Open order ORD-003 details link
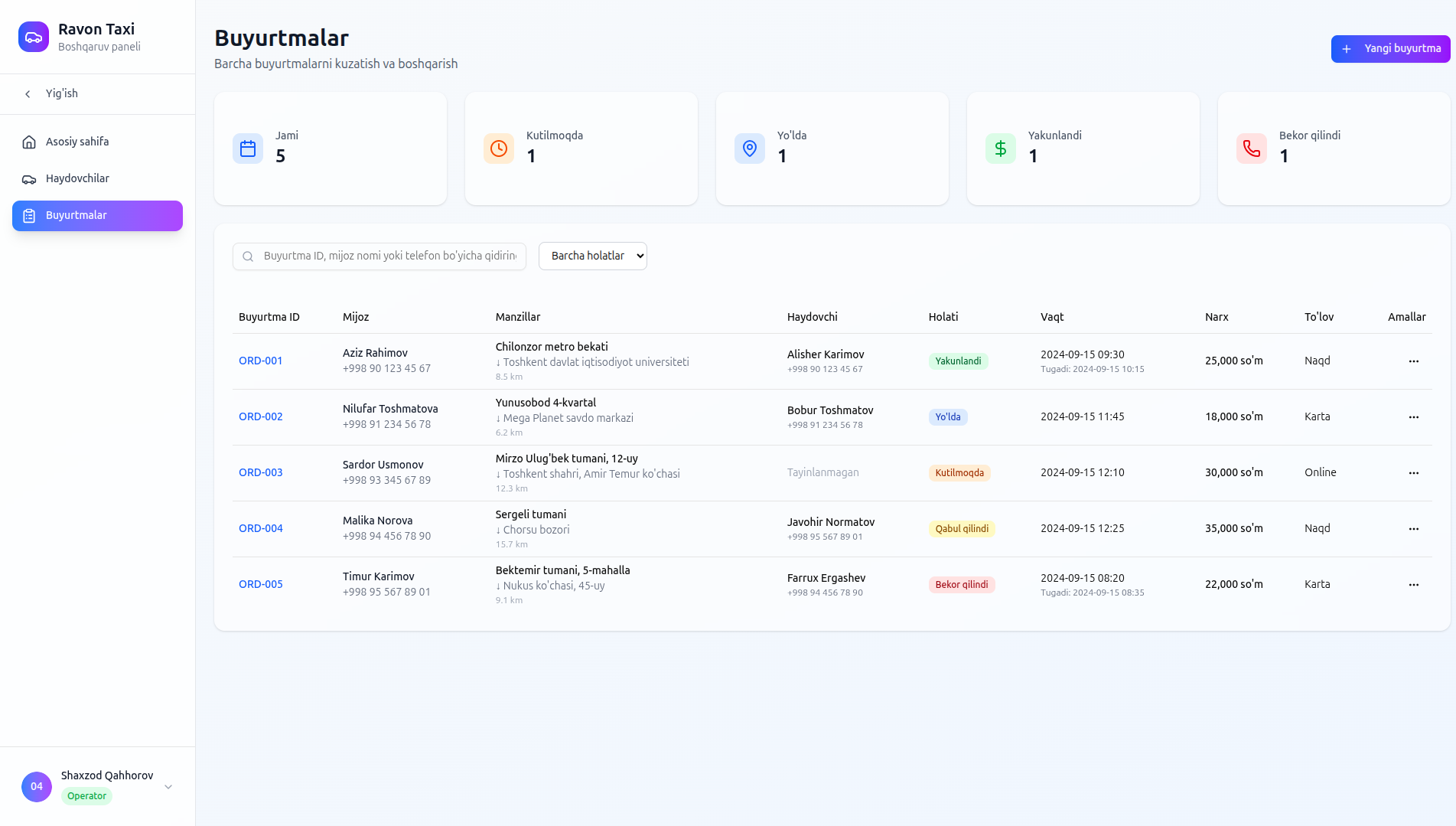 tap(261, 472)
